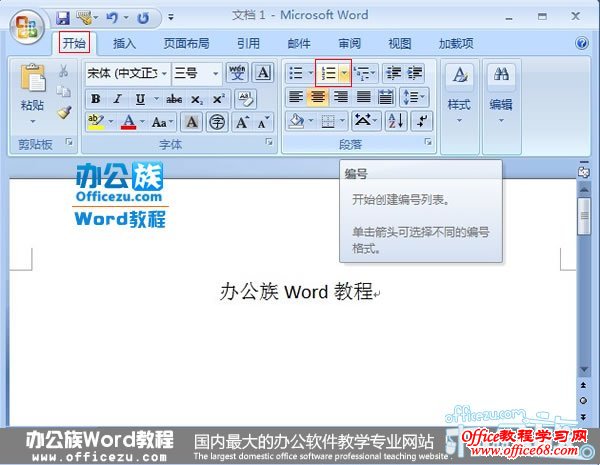
Task: Open Word Help question mark
Action: pos(582,43)
